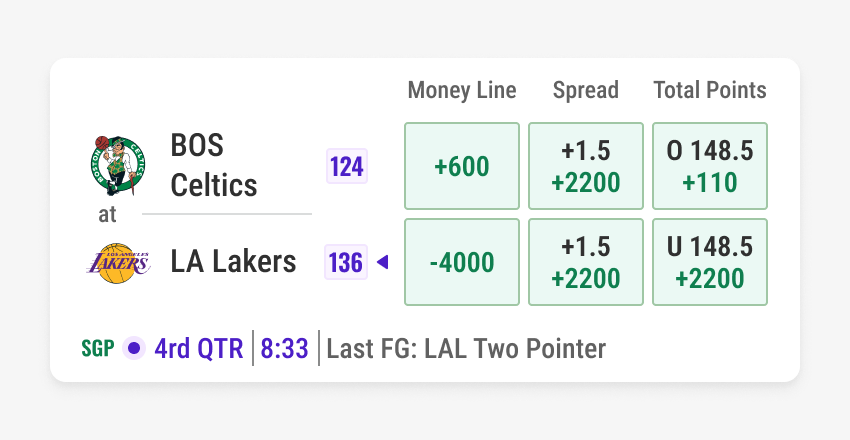Pick Over 148.5 total points
The image size is (850, 440).
pos(710,166)
